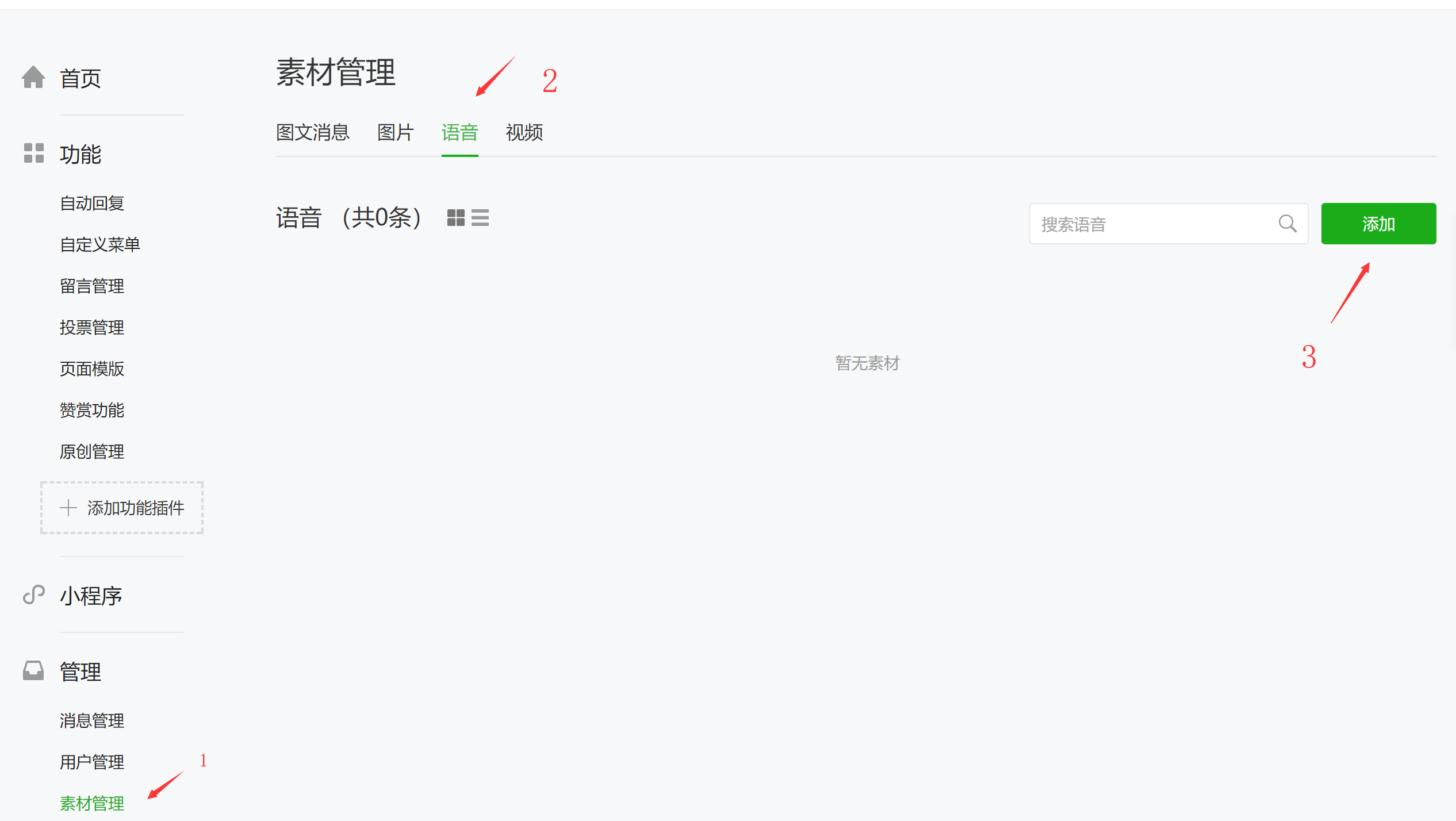Switch to list view for 语音 list
Image resolution: width=1456 pixels, height=821 pixels.
tap(480, 218)
